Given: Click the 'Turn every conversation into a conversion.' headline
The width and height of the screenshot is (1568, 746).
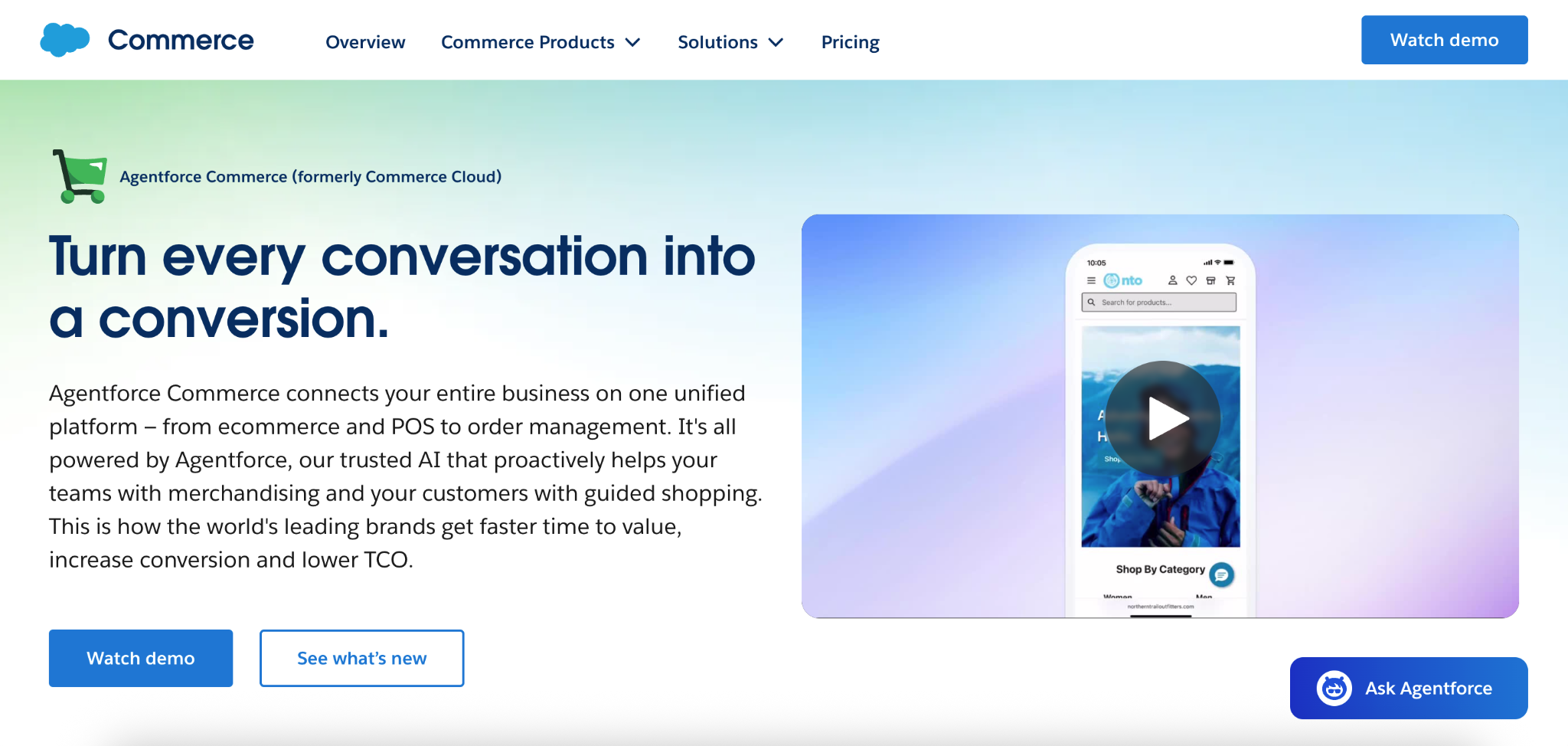Looking at the screenshot, I should [402, 287].
